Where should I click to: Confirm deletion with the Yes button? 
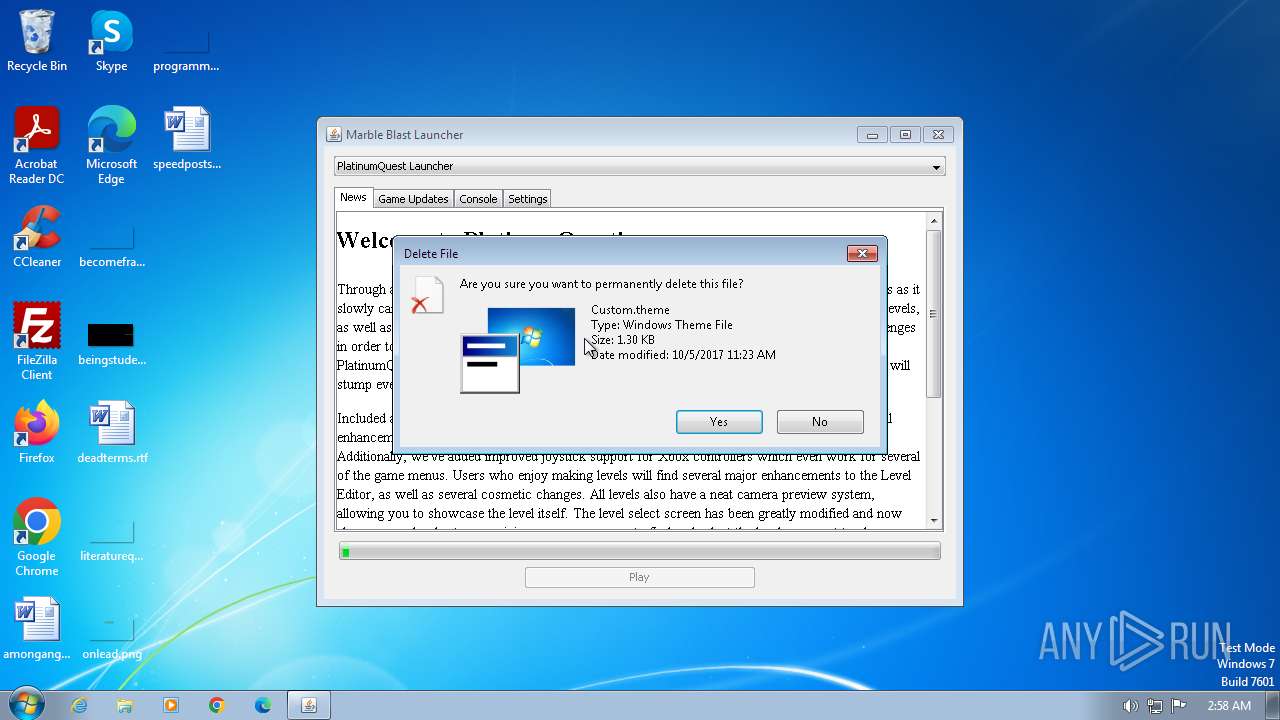coord(719,422)
